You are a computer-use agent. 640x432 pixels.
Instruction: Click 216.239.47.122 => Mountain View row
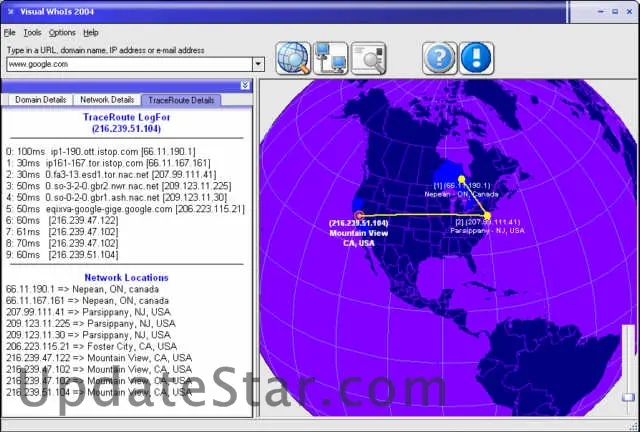99,358
